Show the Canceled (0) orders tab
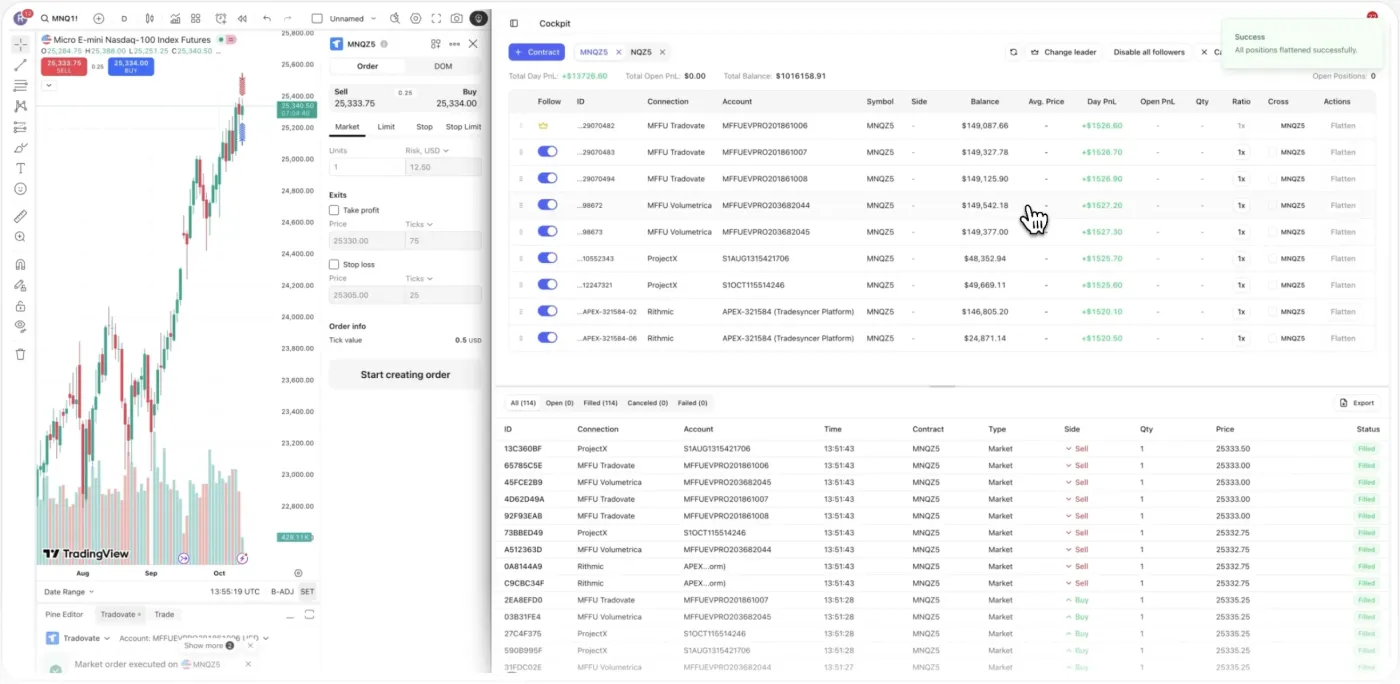 [647, 403]
